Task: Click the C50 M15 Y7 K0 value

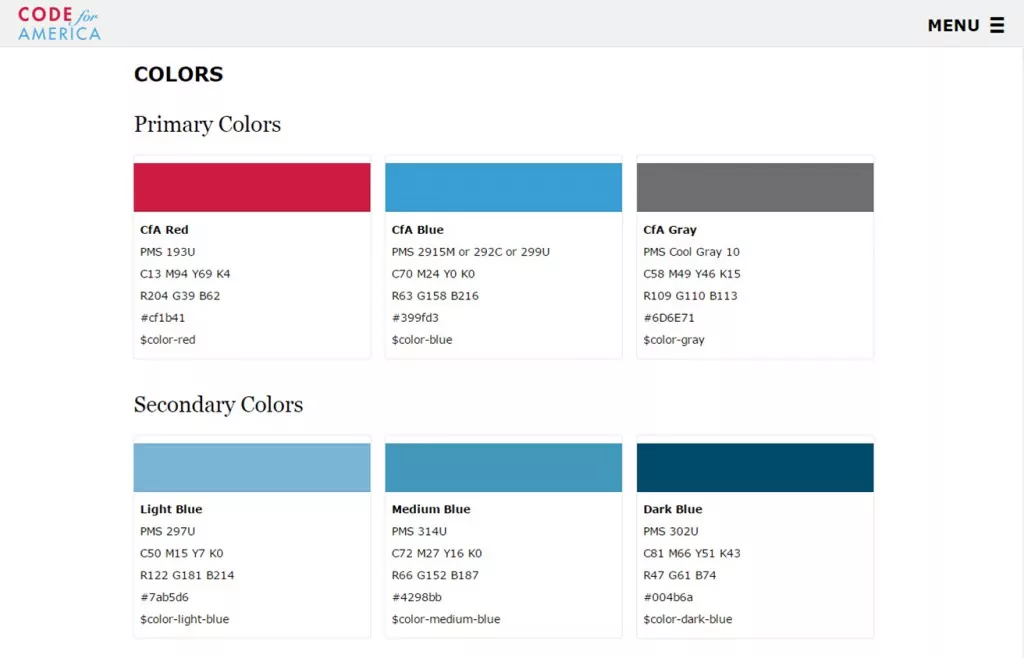Action: tap(182, 554)
